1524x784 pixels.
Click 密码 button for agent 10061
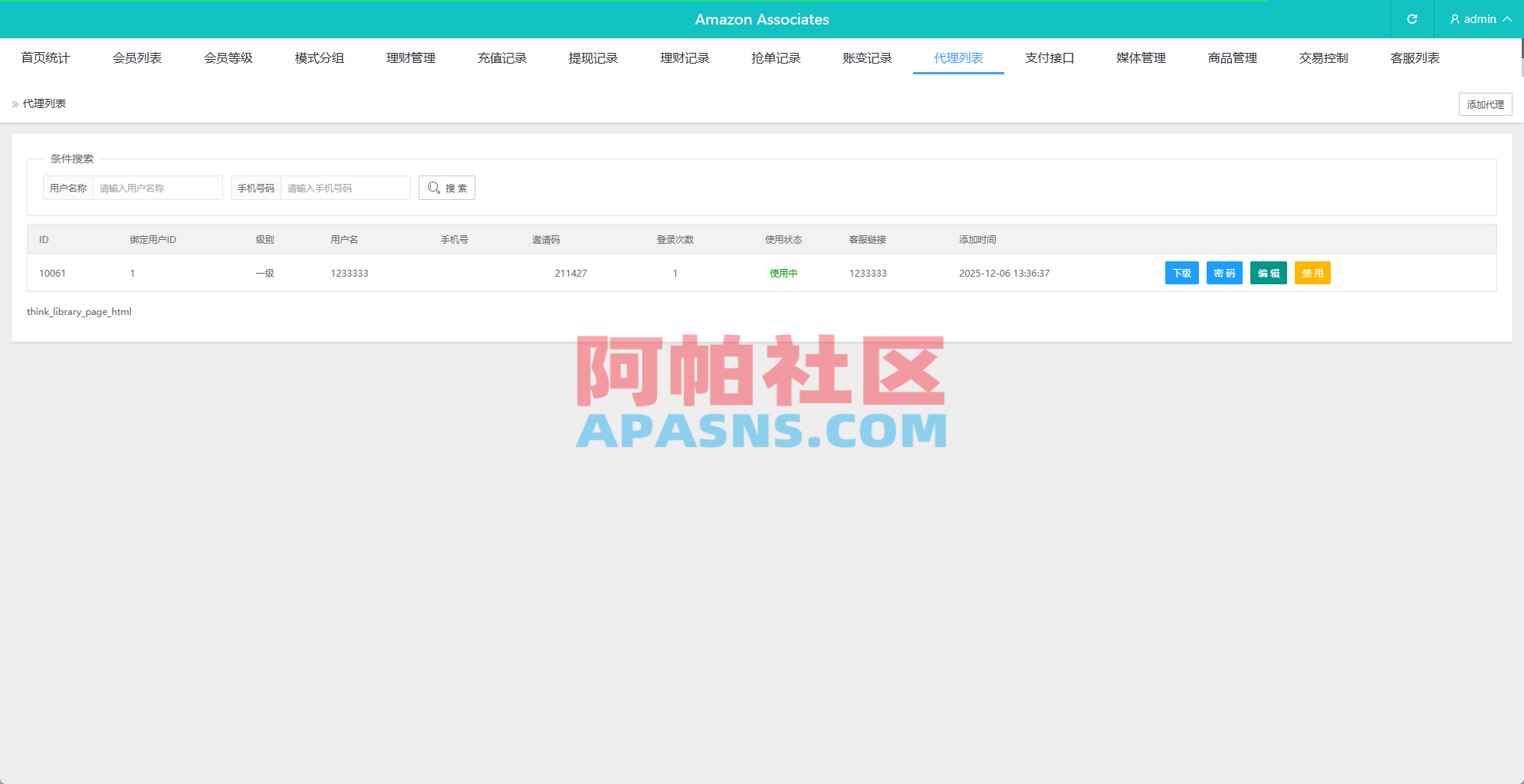(x=1224, y=273)
